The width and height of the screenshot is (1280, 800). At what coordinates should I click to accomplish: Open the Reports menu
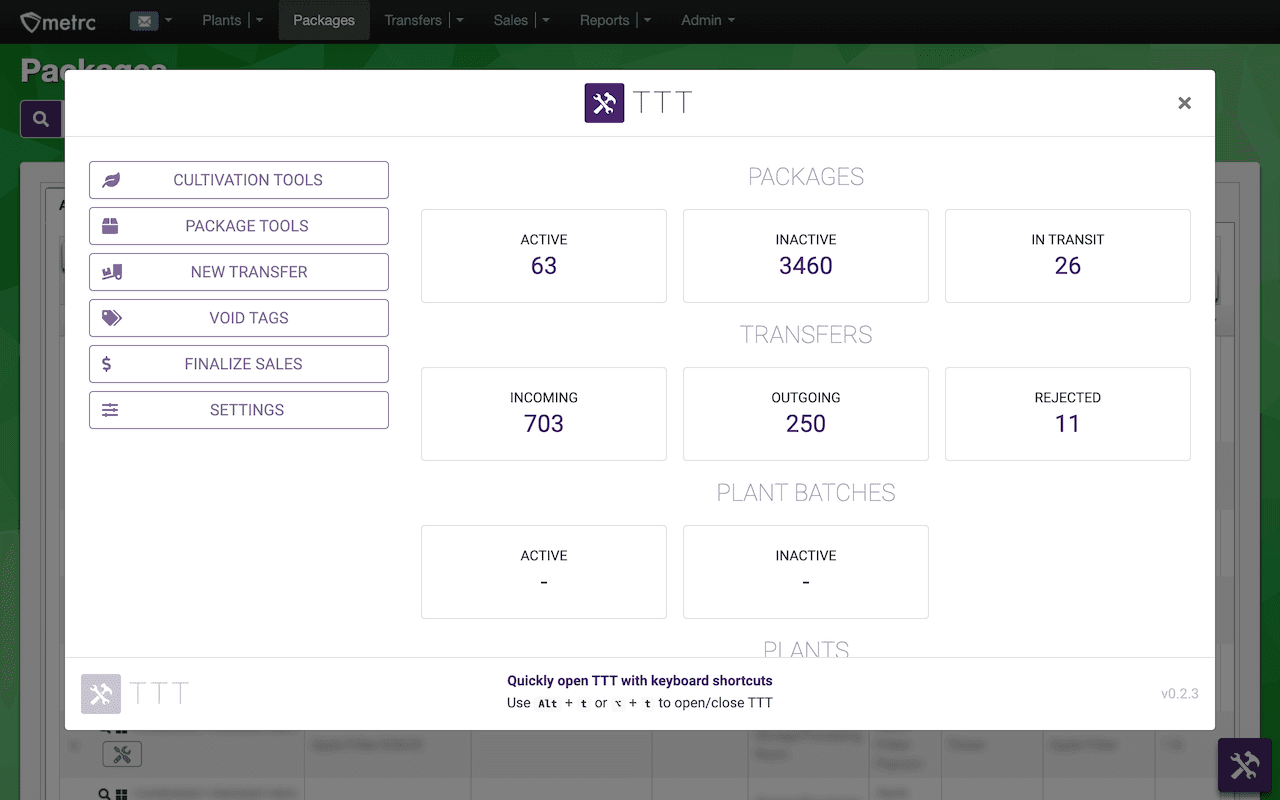point(605,20)
